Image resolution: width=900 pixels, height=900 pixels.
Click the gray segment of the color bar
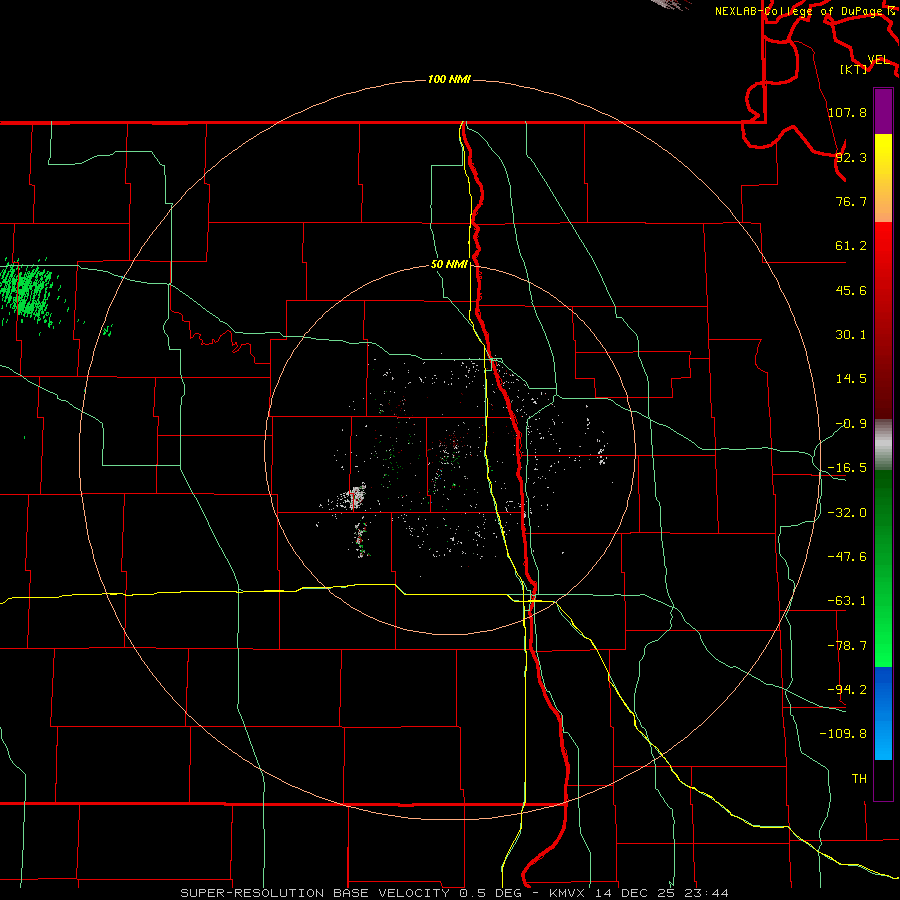883,445
